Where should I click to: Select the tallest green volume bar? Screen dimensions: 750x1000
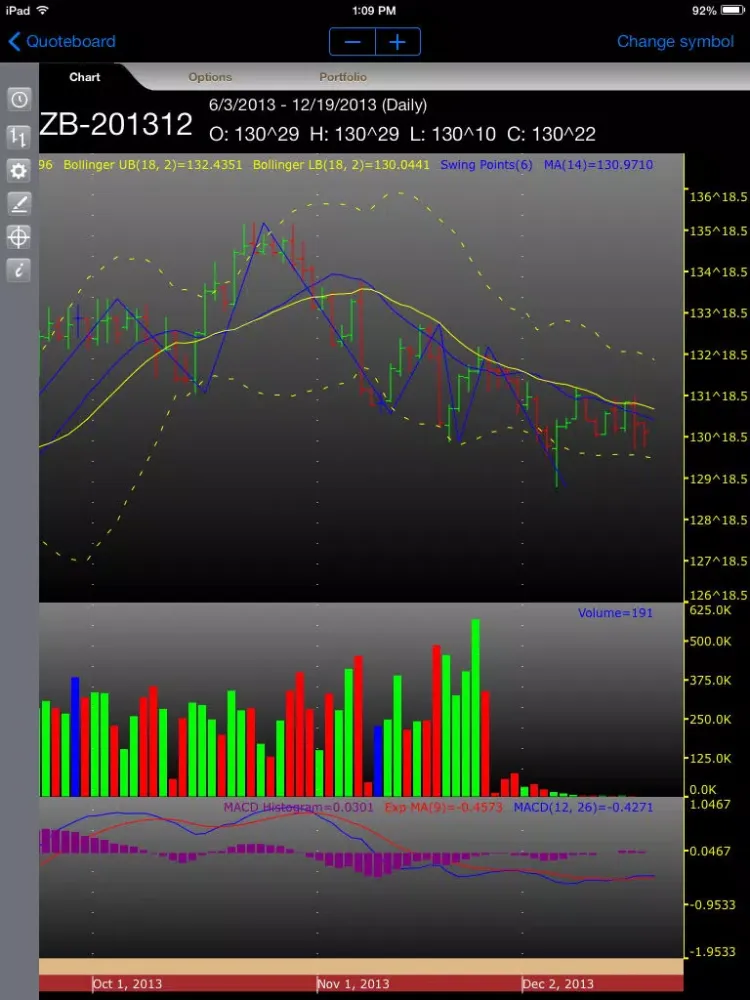[x=475, y=707]
